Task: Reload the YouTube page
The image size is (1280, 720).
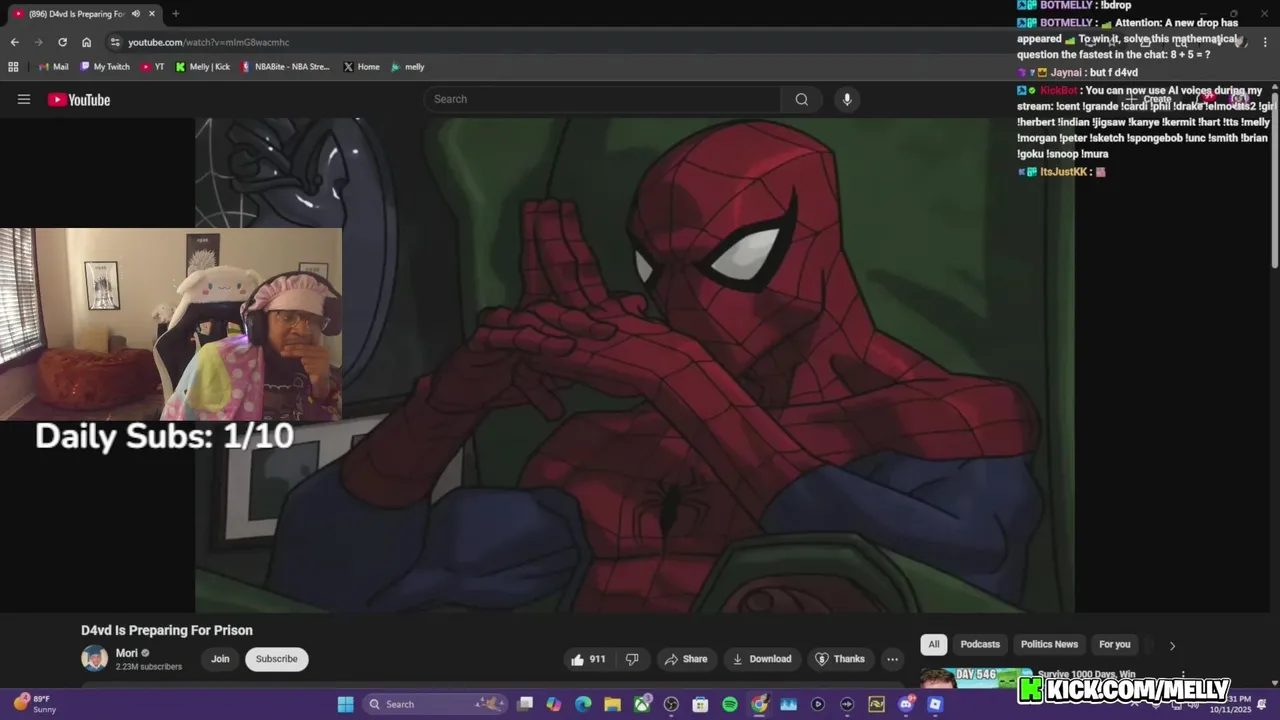Action: (62, 42)
